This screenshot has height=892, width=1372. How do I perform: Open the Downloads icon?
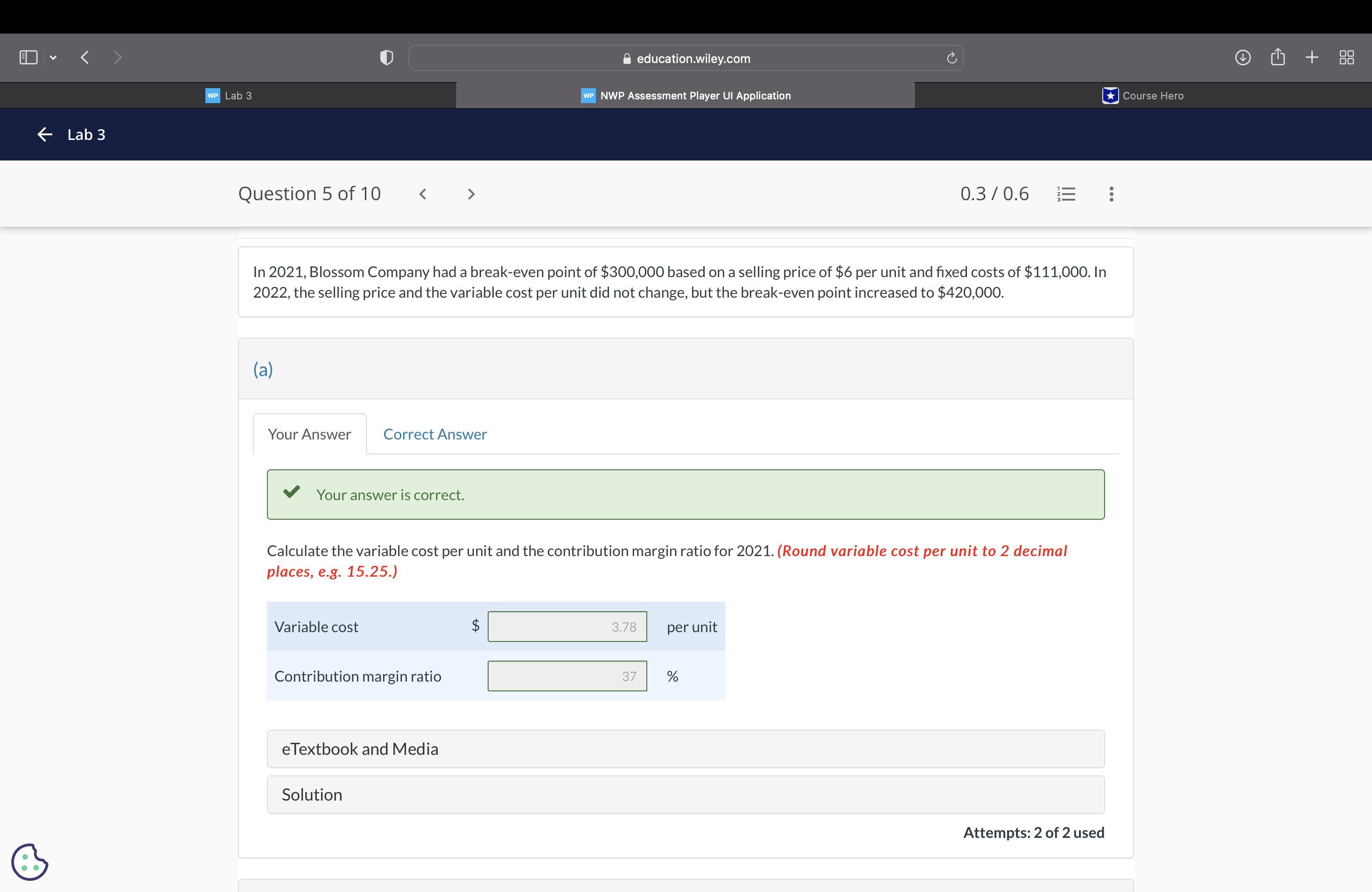click(1243, 57)
